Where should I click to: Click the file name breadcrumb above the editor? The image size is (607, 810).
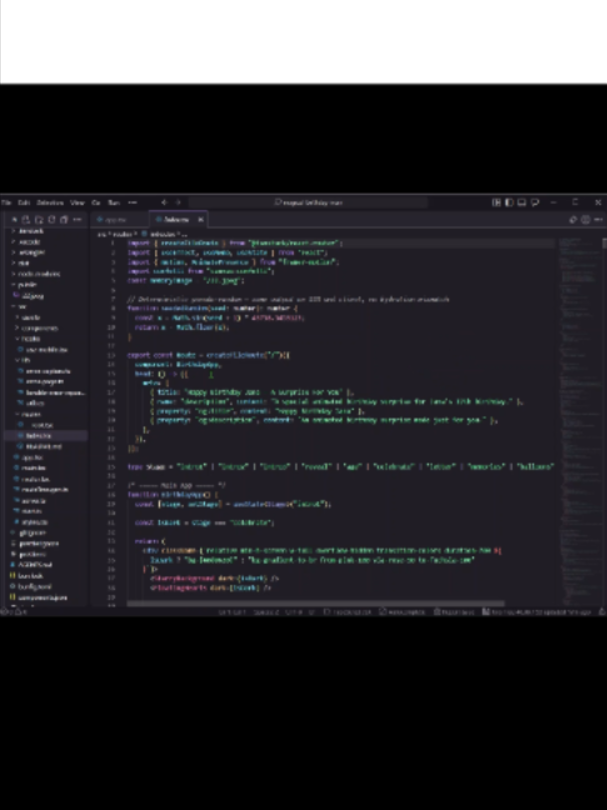click(x=162, y=234)
